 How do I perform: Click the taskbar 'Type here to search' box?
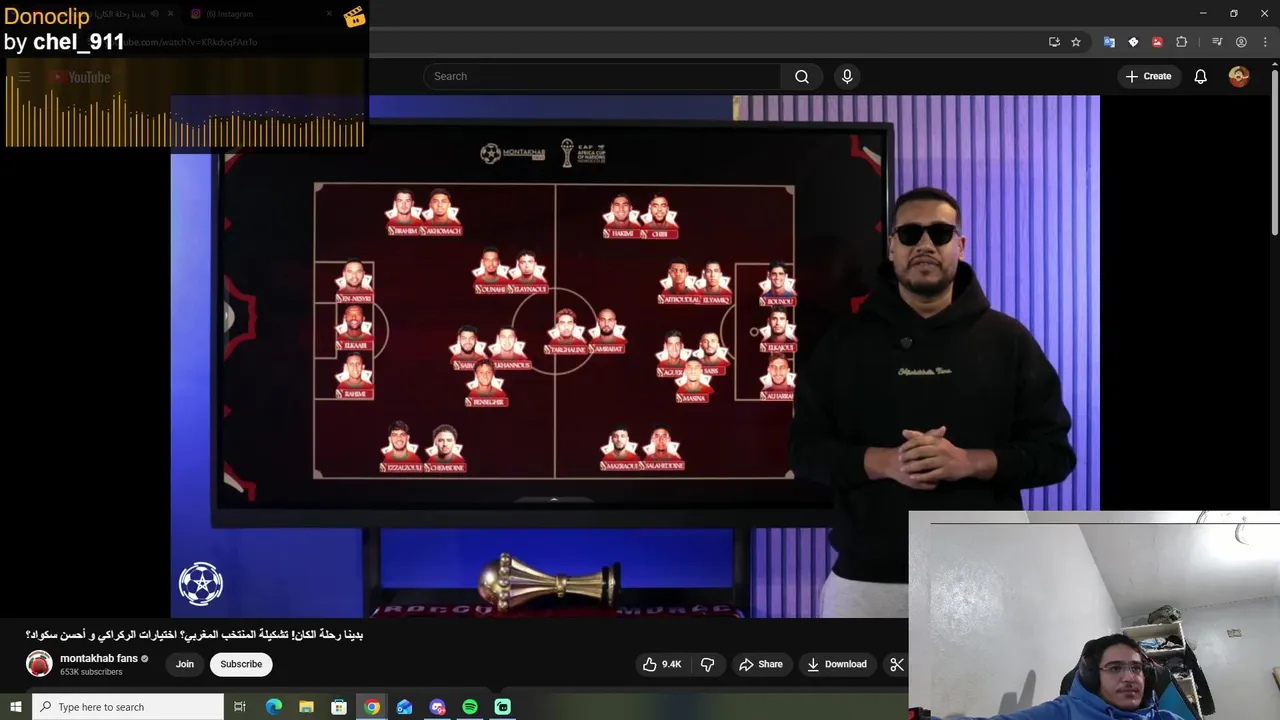(x=128, y=707)
